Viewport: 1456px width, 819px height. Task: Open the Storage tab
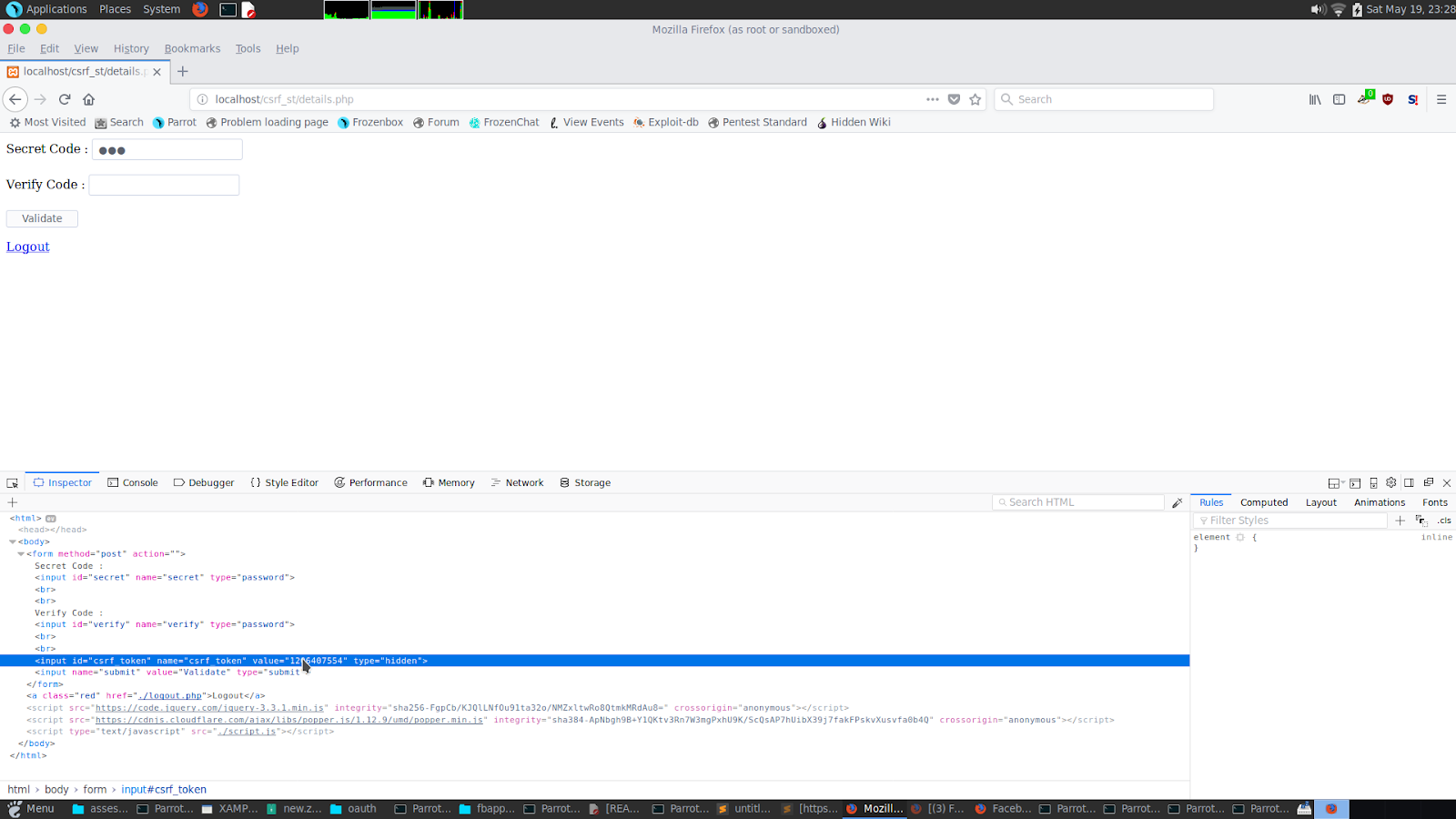pyautogui.click(x=585, y=483)
